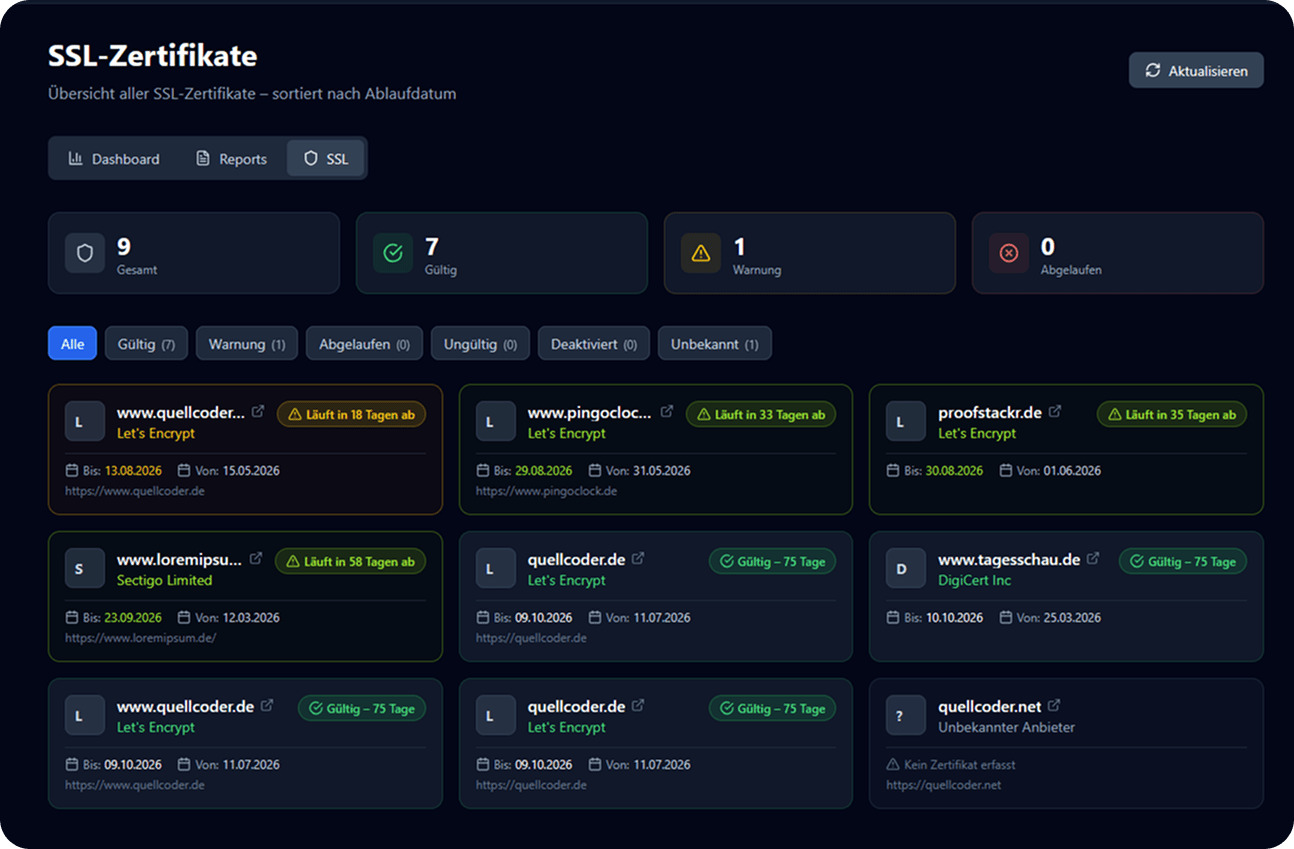This screenshot has height=849, width=1294.
Task: Filter by Abgelaufen (0) certificates
Action: point(364,344)
